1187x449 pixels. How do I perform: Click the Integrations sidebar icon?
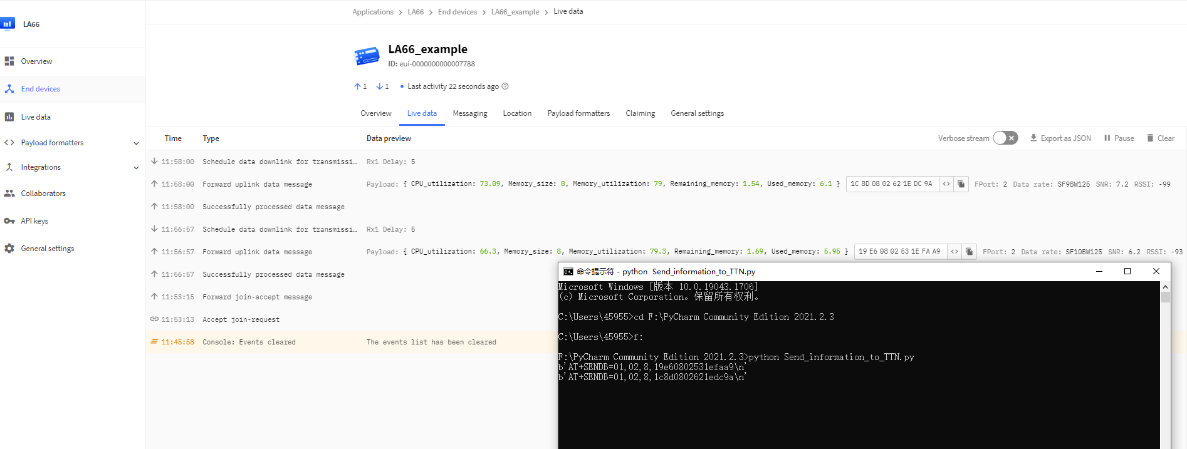click(9, 167)
